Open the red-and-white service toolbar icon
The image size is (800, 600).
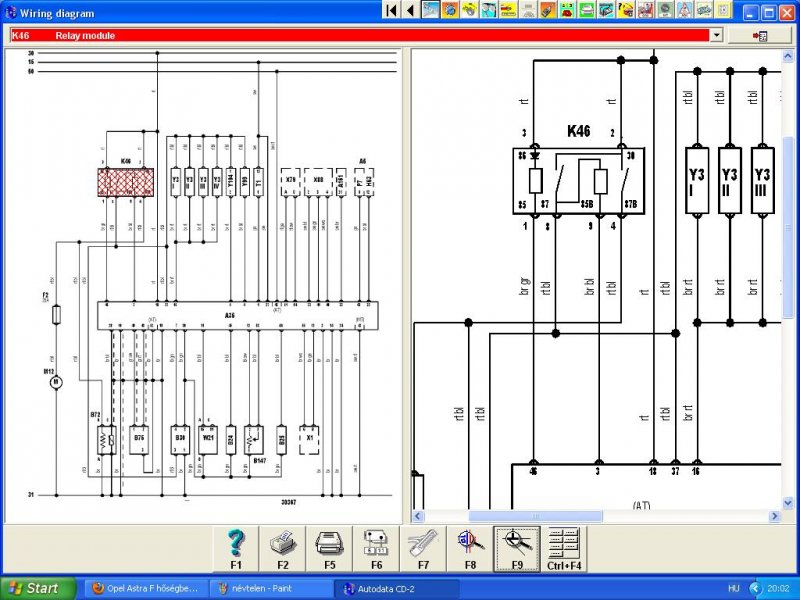645,10
